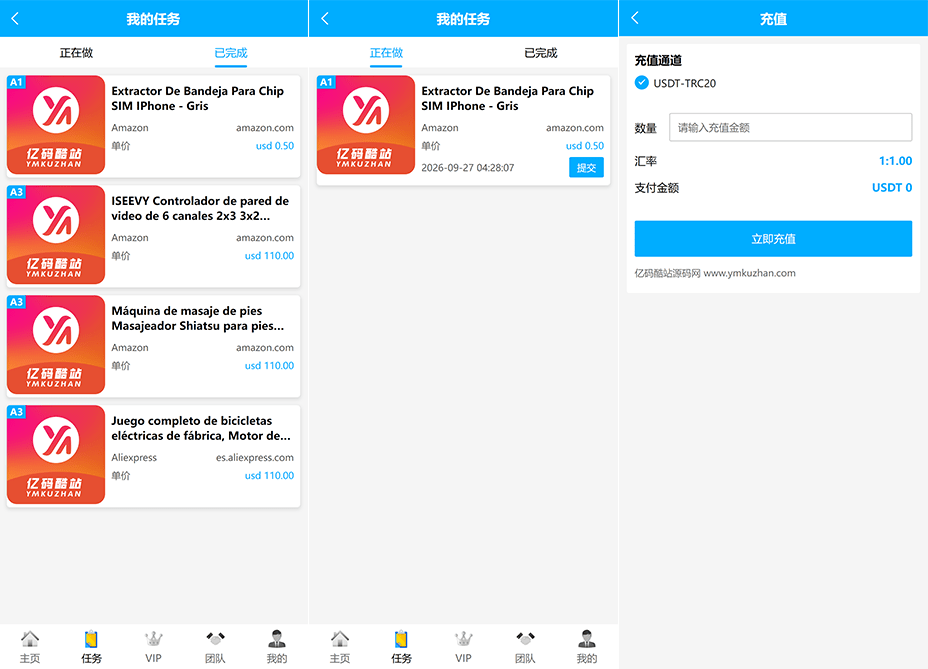Screen dimensions: 928x669
Task: Click Aliexpress label on bicicletas card
Action: (x=134, y=458)
